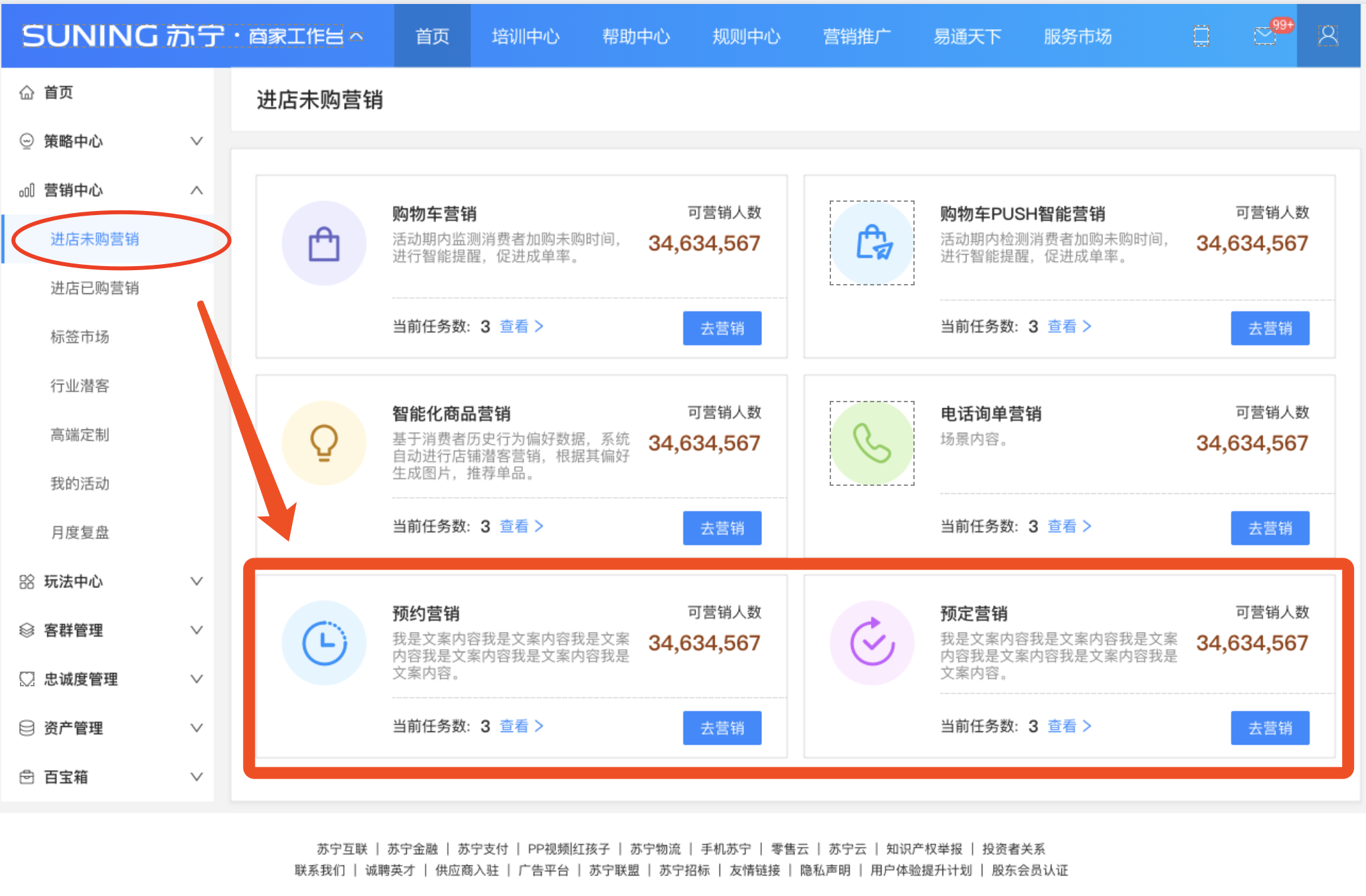Screen dimensions: 1366x896
Task: Click the green phone icon for 电话询单营销
Action: click(872, 443)
